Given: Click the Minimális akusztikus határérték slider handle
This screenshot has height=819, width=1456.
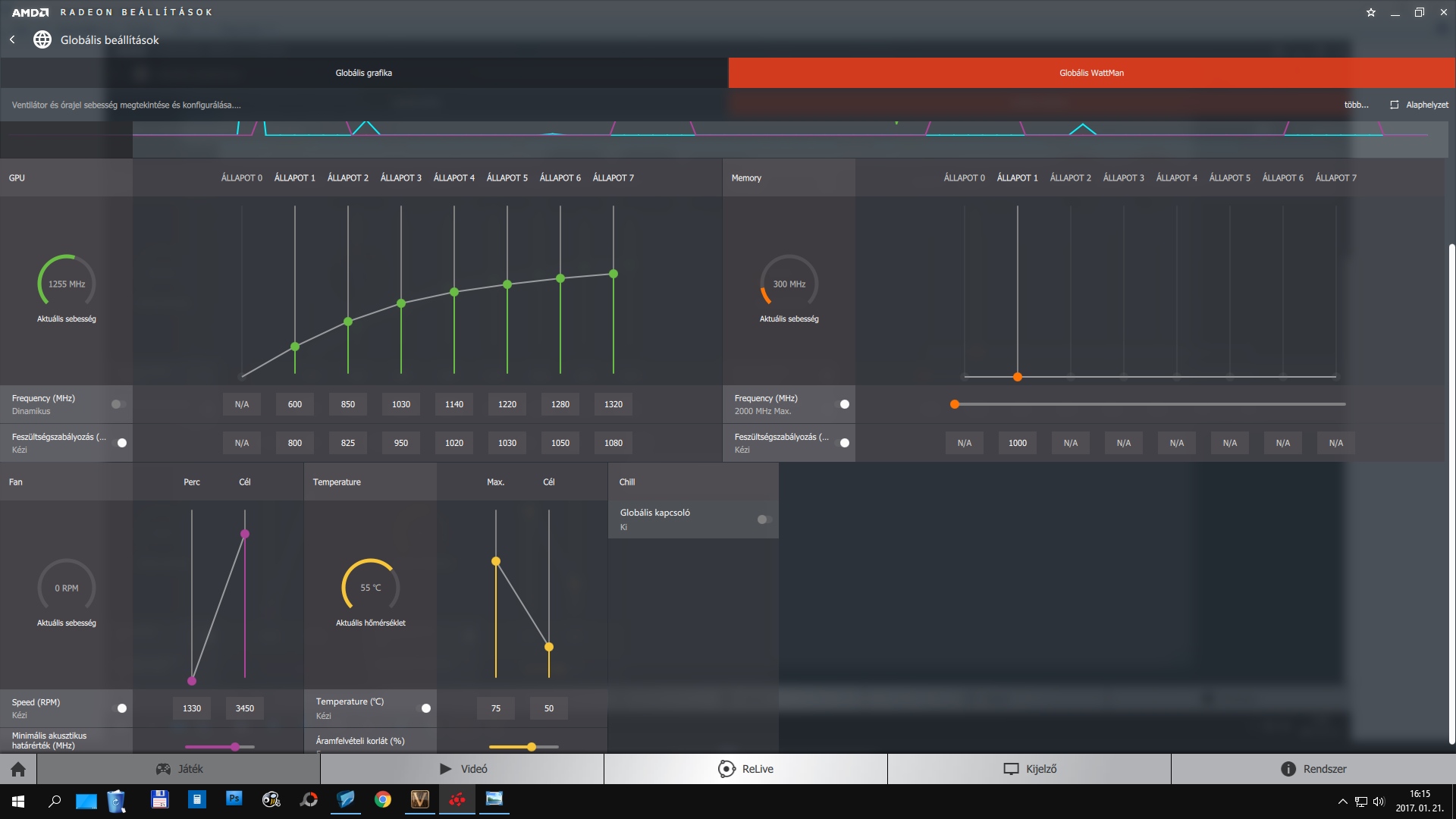Looking at the screenshot, I should click(x=235, y=747).
